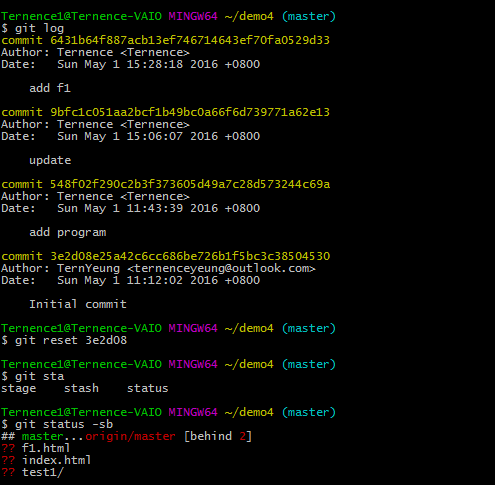495x485 pixels.
Task: Click the 'git status -sb' command
Action: click(x=57, y=424)
